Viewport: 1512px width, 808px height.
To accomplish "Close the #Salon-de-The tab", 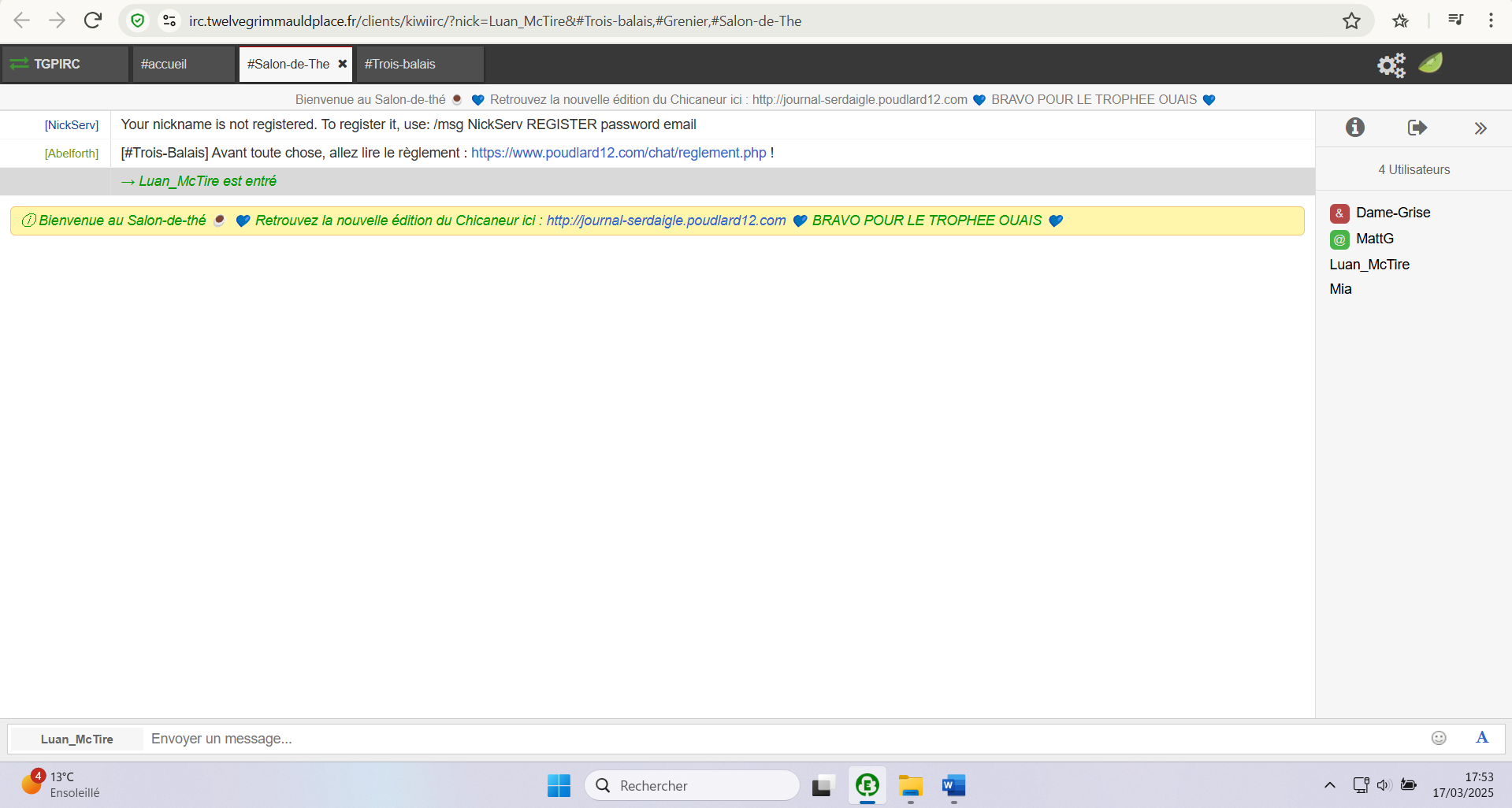I will (343, 65).
